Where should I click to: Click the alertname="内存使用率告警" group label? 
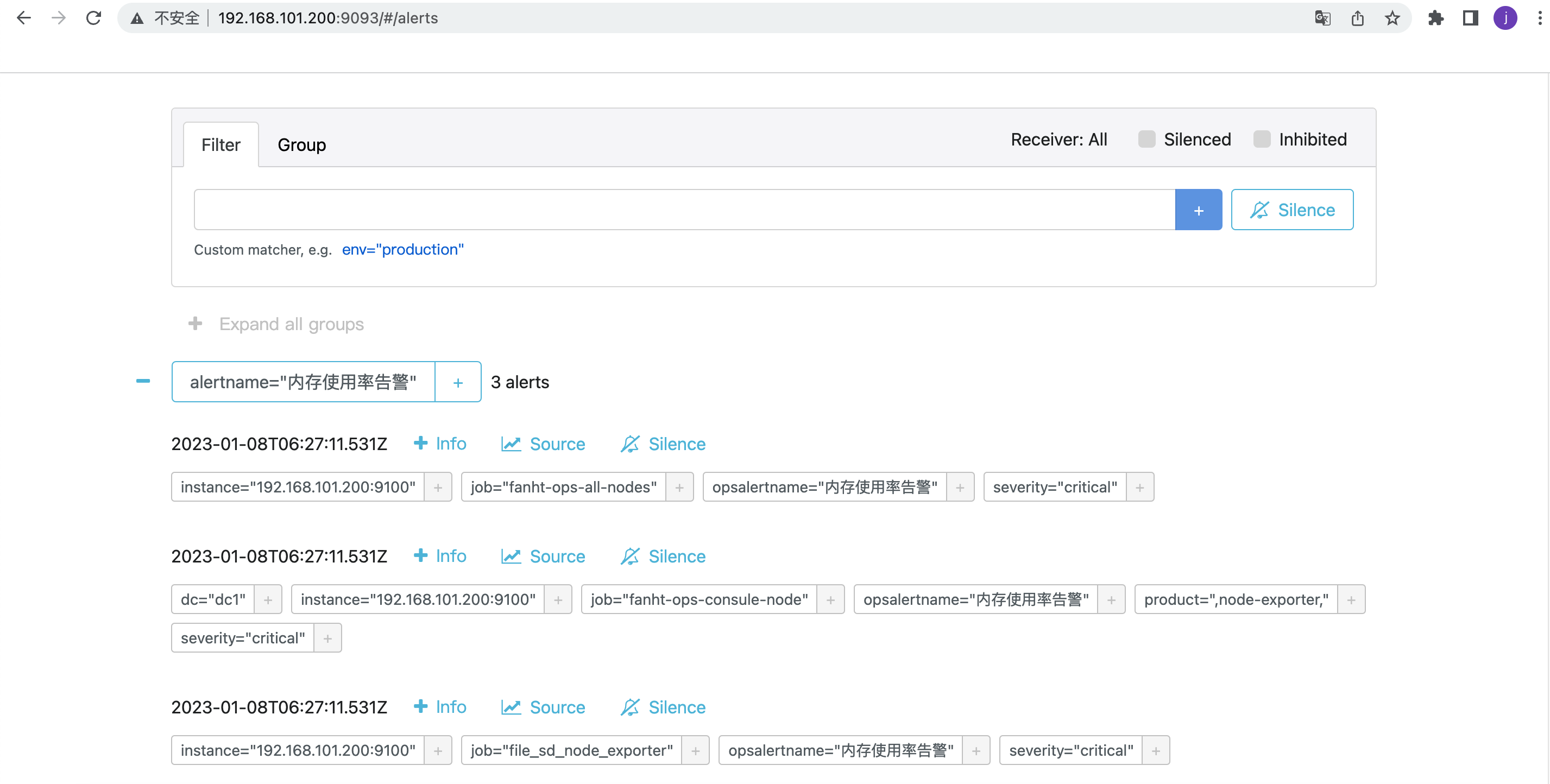tap(303, 382)
